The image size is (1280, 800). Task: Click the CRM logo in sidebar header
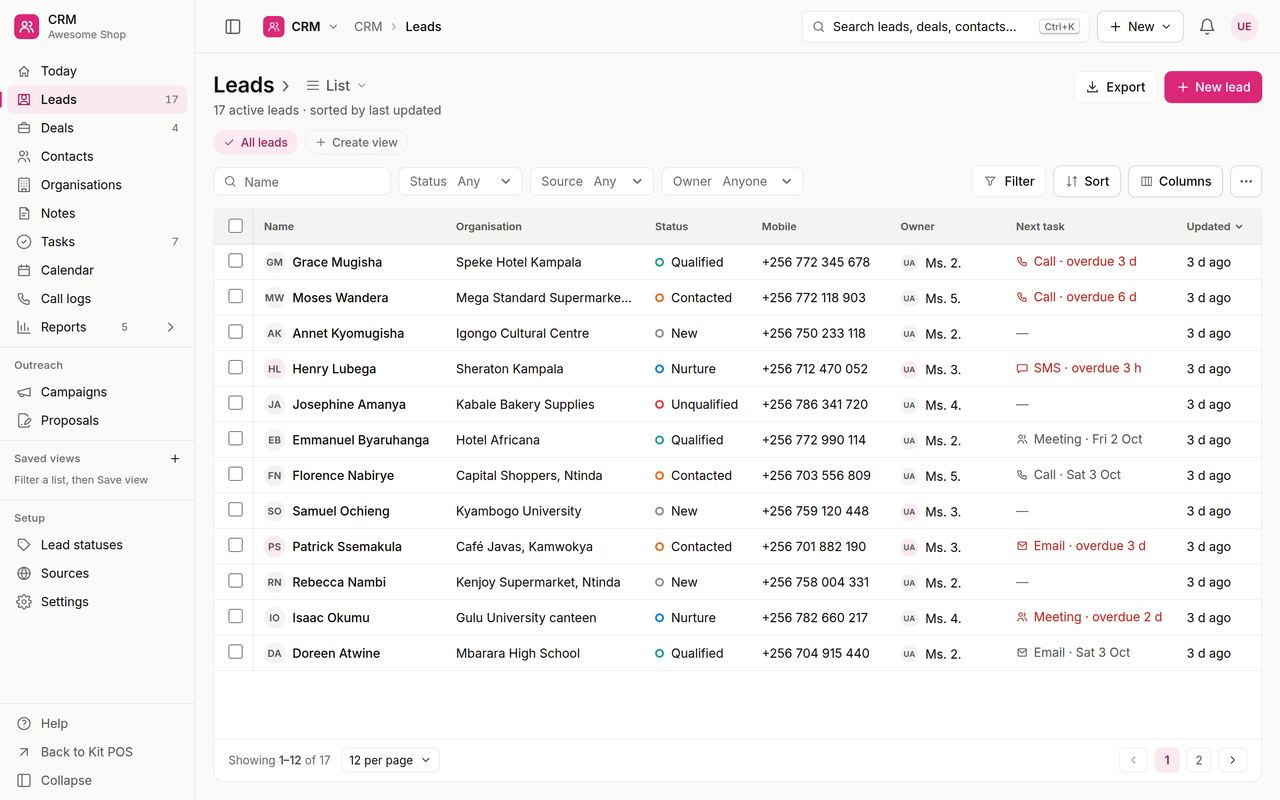coord(26,27)
